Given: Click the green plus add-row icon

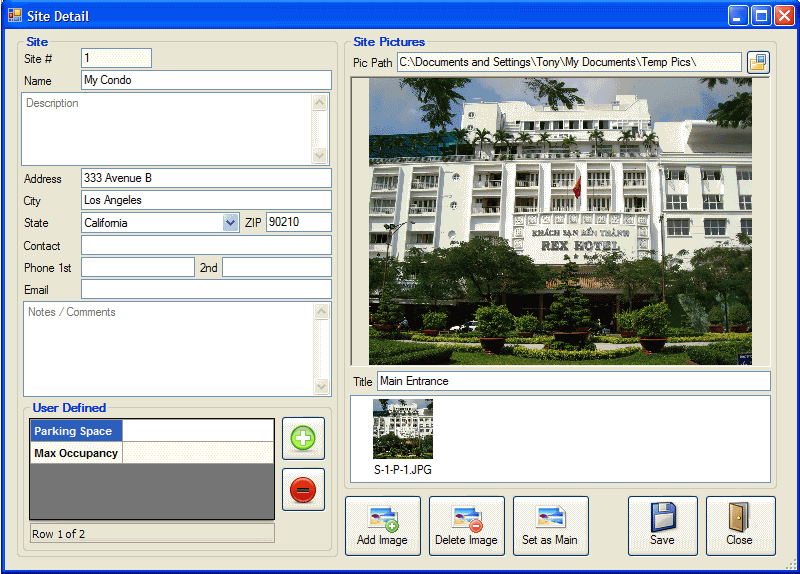Looking at the screenshot, I should 303,438.
